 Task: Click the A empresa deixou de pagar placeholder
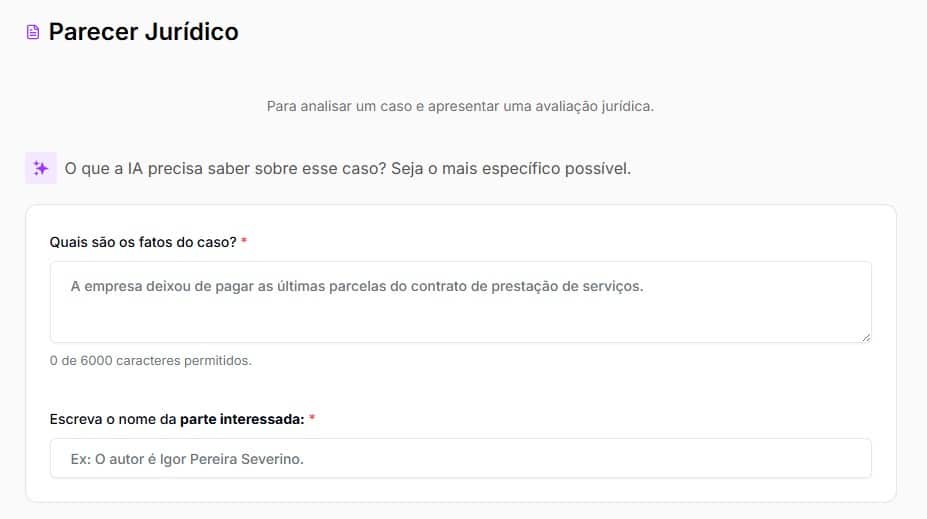click(357, 286)
